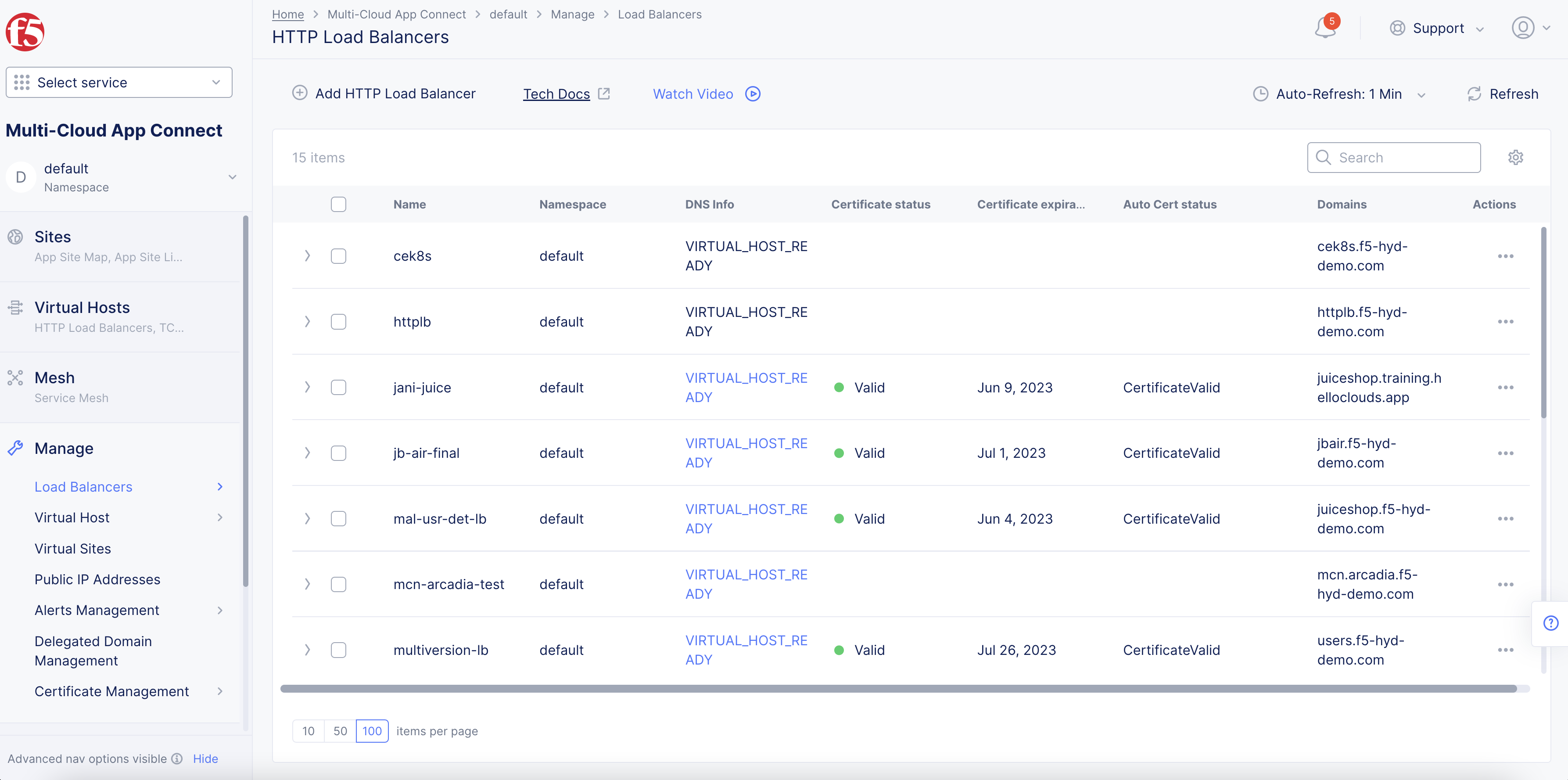Click the Refresh icon button
This screenshot has height=780, width=1568.
coord(1474,94)
